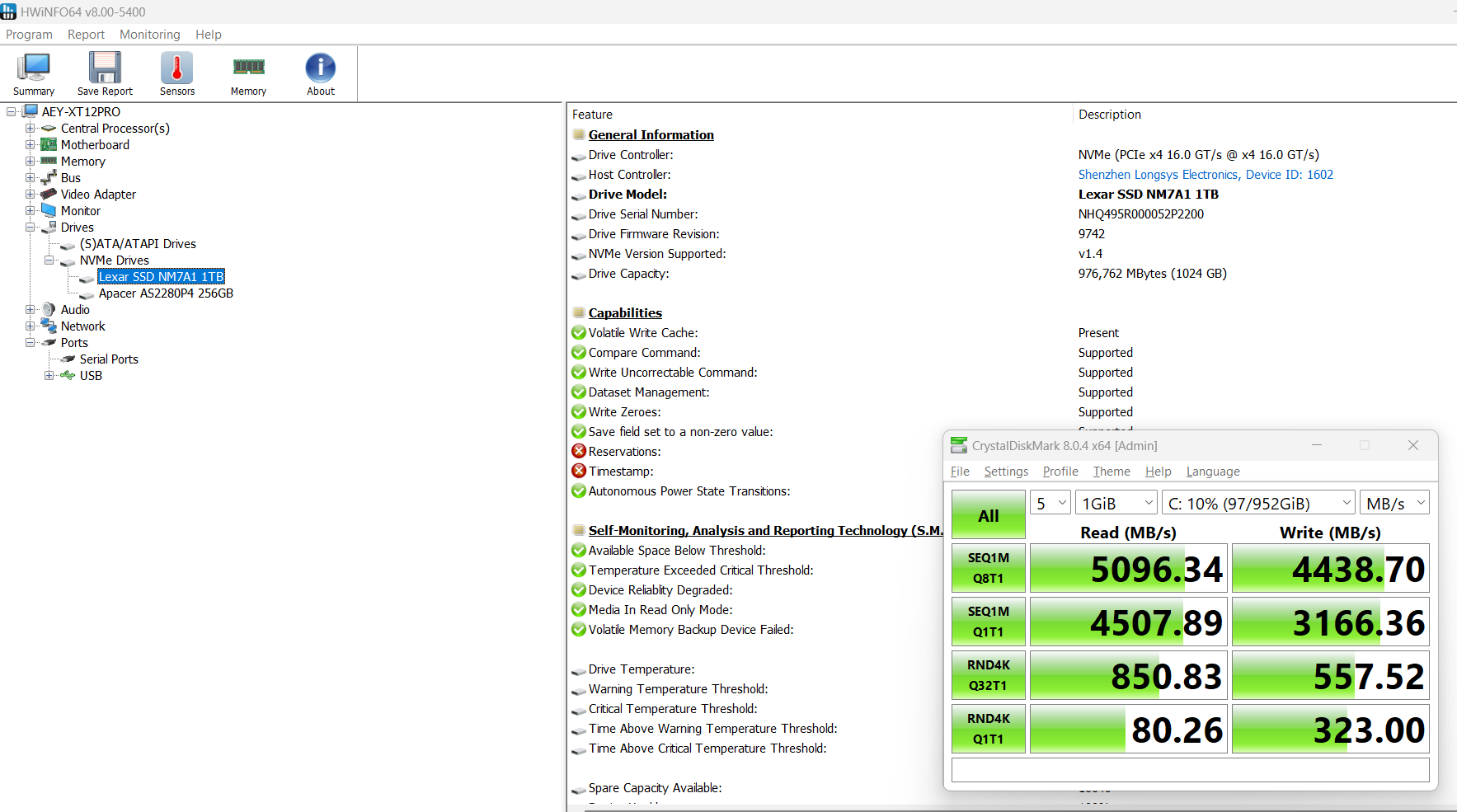The width and height of the screenshot is (1457, 812).
Task: Expand the Central Processor(s) node
Action: [30, 128]
